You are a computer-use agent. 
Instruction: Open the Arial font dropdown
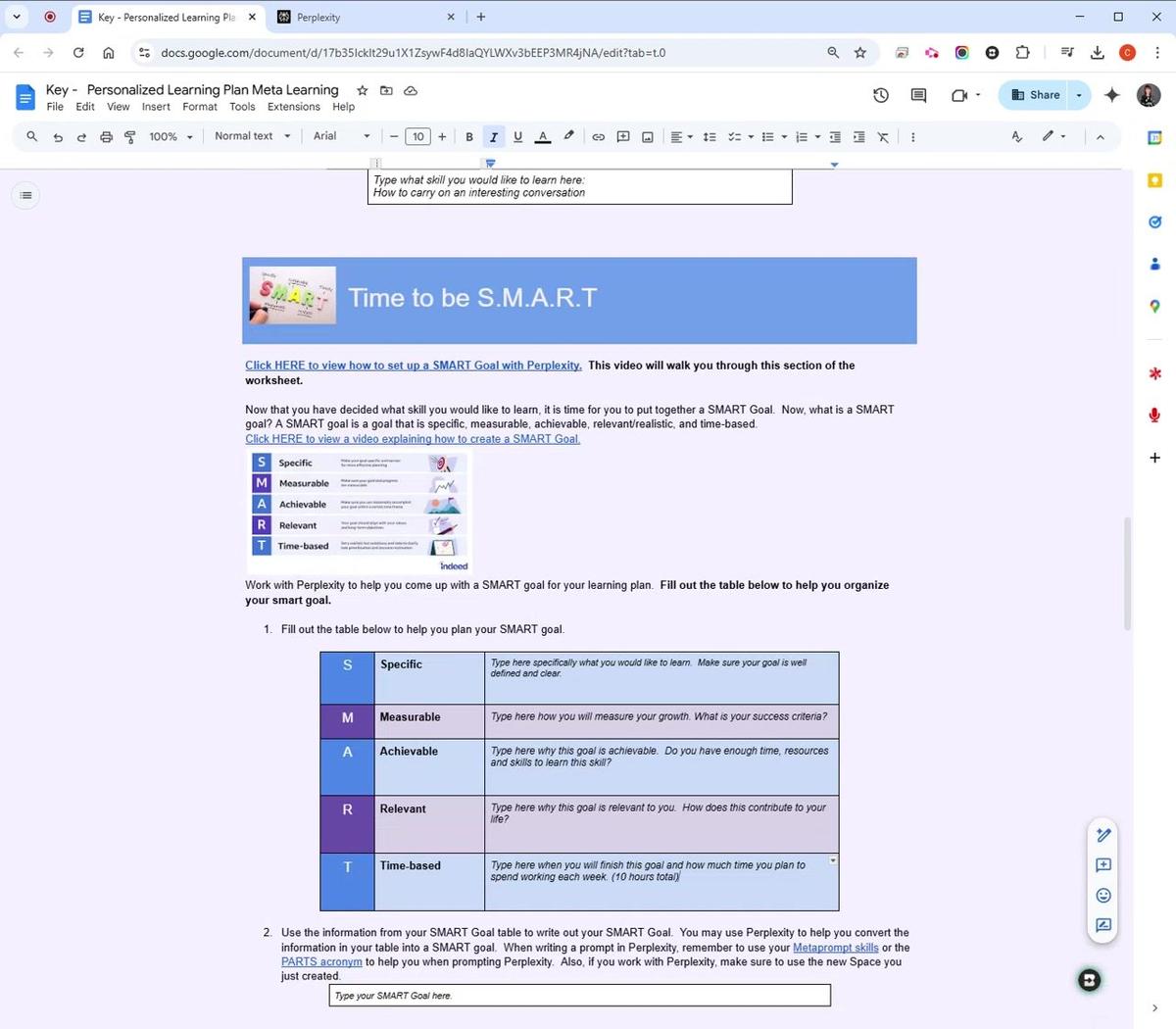pos(341,136)
